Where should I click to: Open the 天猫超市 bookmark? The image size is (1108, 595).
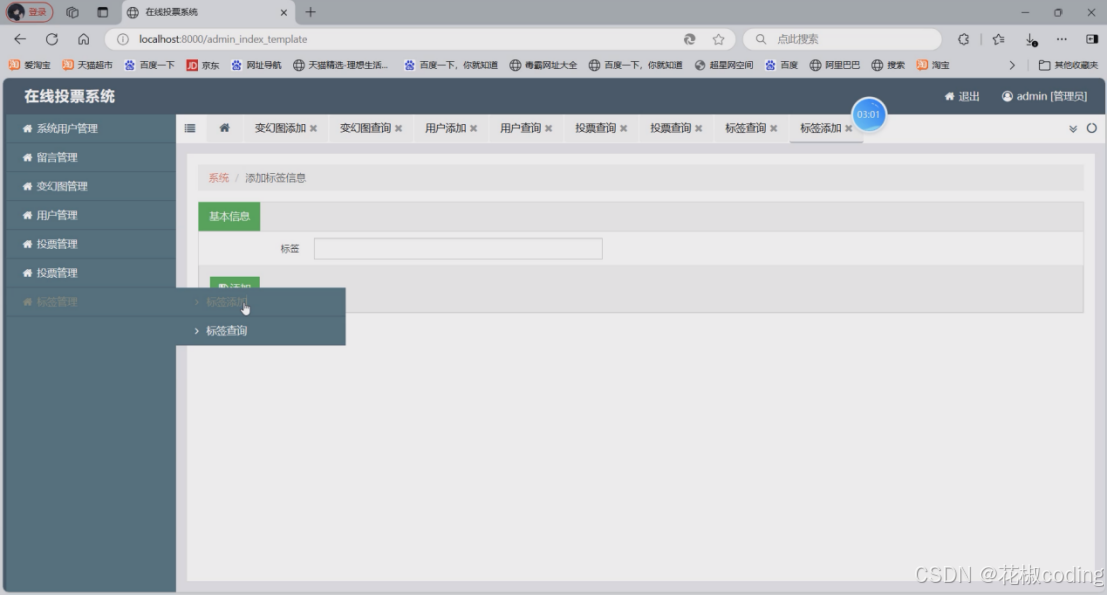(88, 65)
